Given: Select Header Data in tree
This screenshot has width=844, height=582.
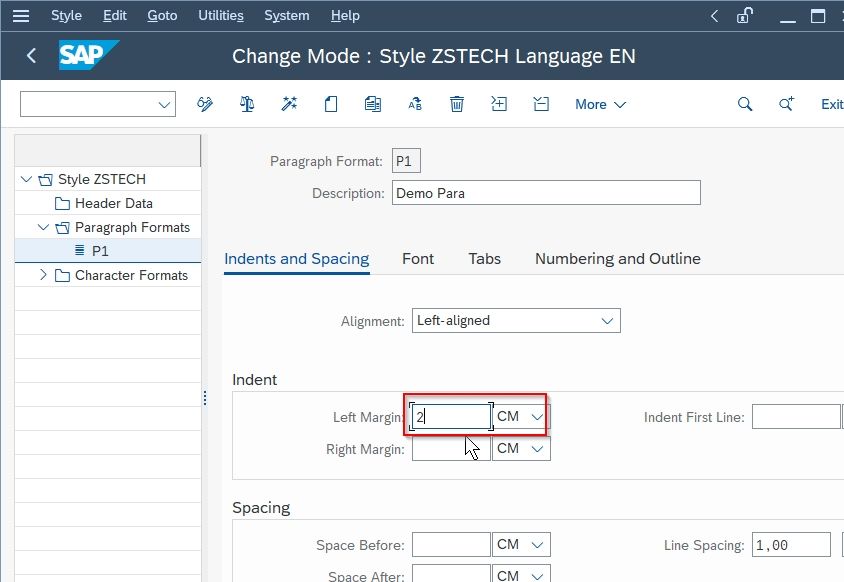Looking at the screenshot, I should (x=114, y=204).
